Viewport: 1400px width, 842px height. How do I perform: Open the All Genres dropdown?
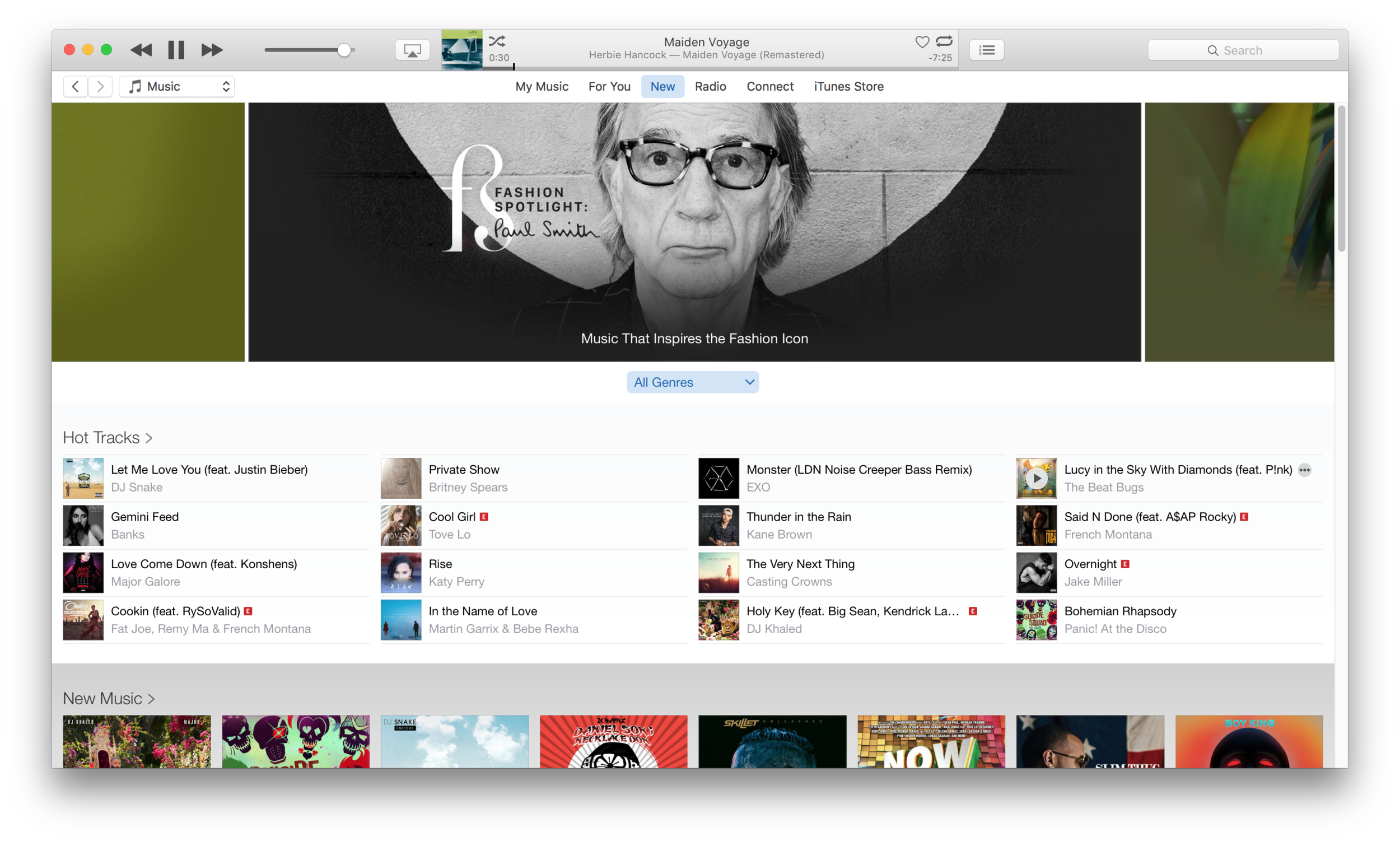(x=692, y=382)
